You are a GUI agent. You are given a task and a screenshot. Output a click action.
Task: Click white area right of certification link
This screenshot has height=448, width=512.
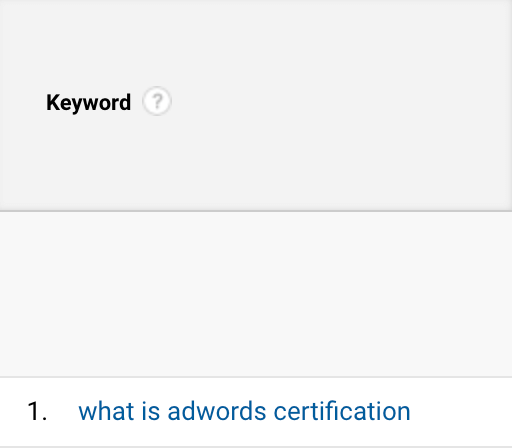(x=461, y=411)
